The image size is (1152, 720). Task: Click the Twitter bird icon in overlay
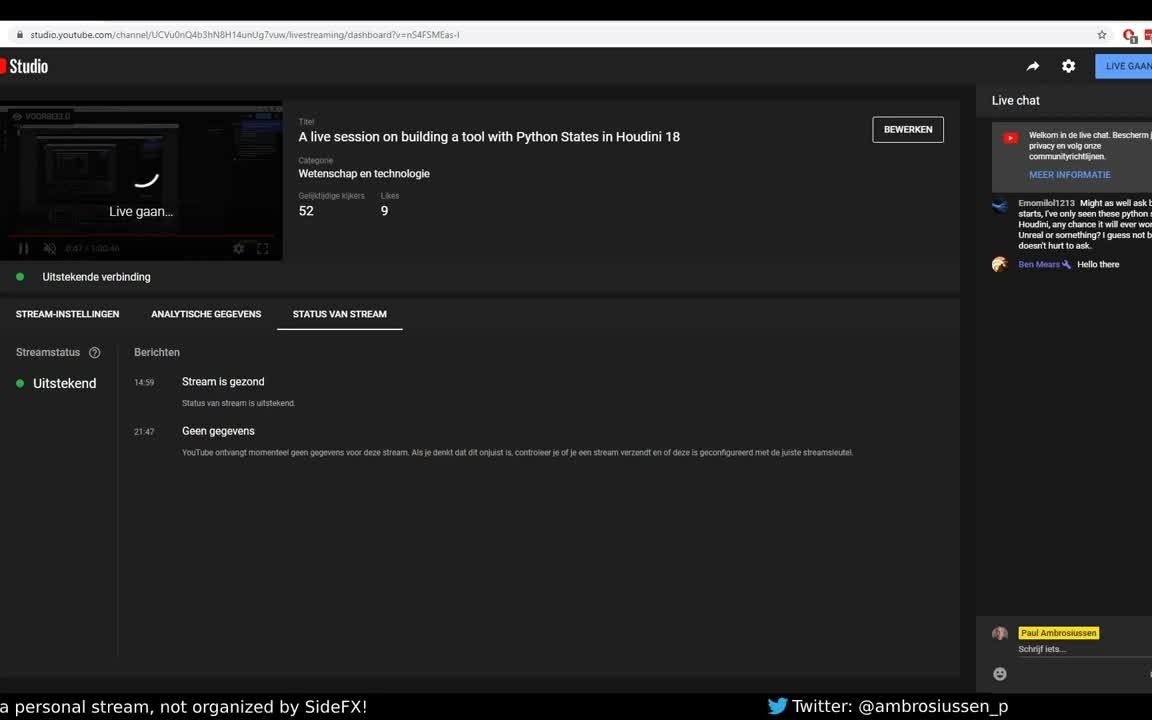(x=777, y=706)
